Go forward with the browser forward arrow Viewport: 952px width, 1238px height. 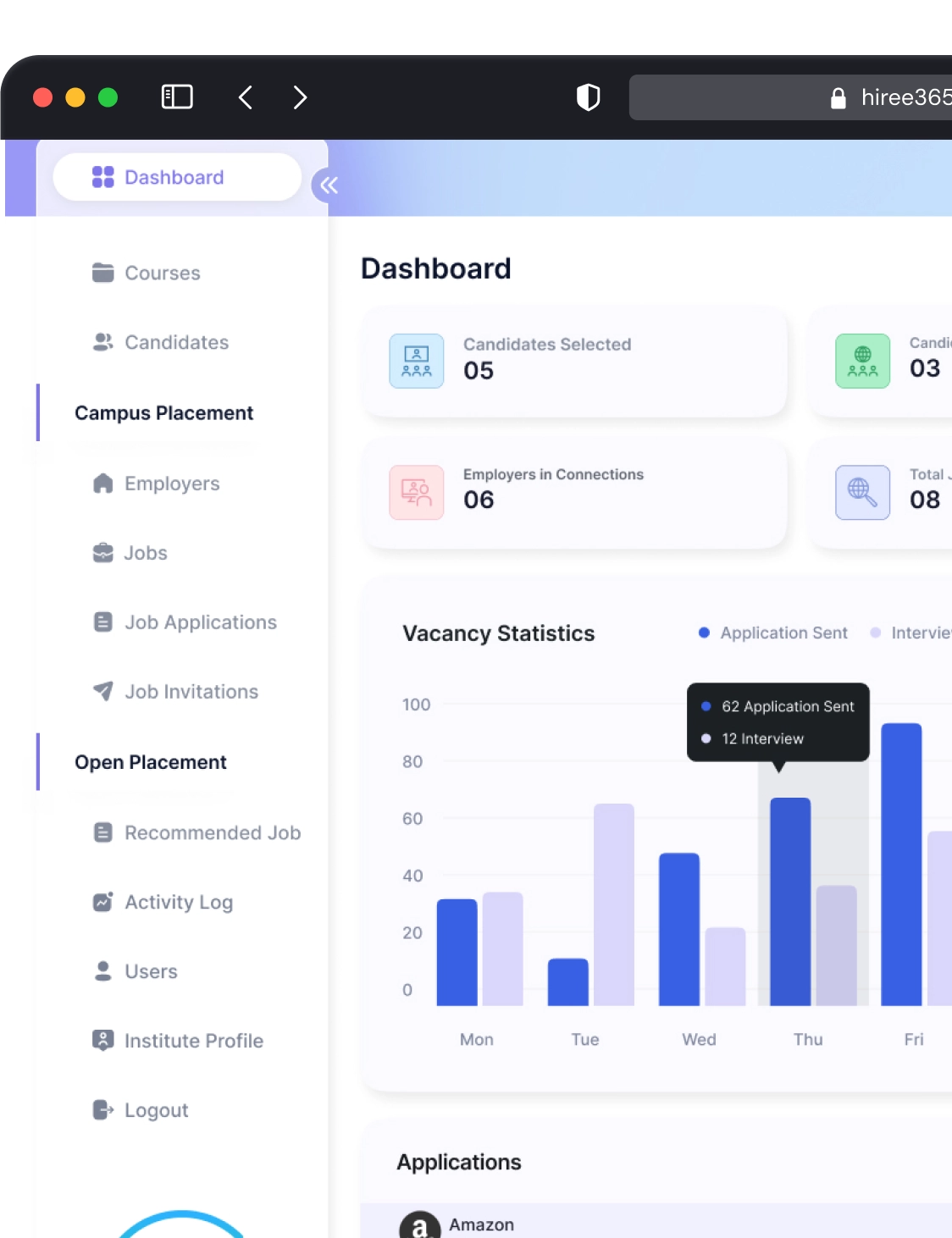300,97
